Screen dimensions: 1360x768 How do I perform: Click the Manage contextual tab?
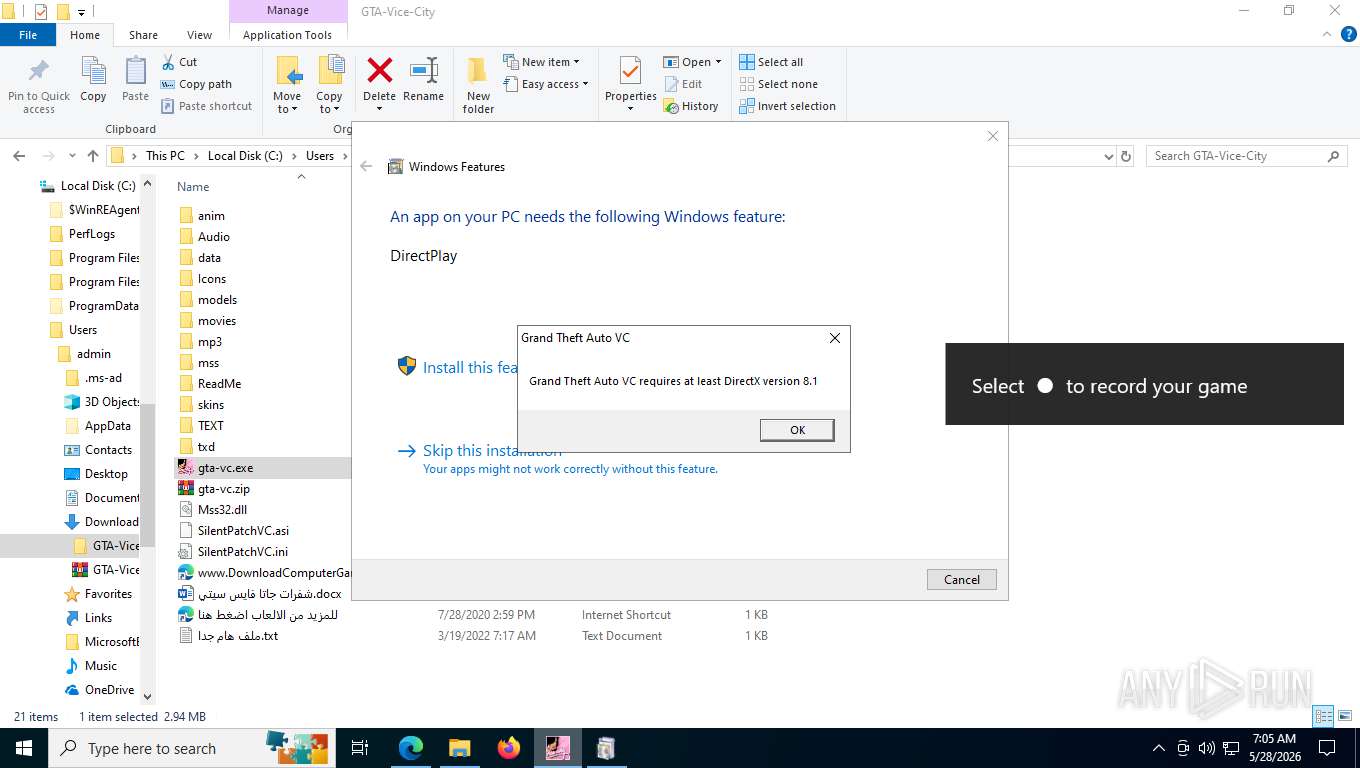(288, 11)
